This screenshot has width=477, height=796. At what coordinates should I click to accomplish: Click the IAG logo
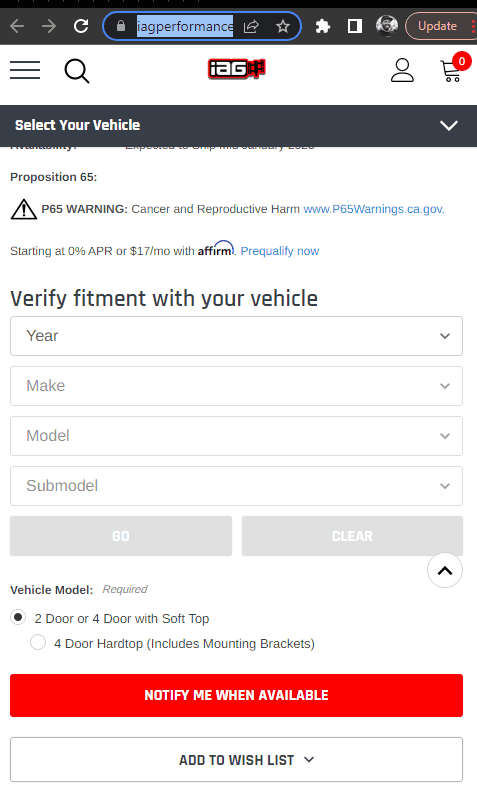click(x=236, y=69)
